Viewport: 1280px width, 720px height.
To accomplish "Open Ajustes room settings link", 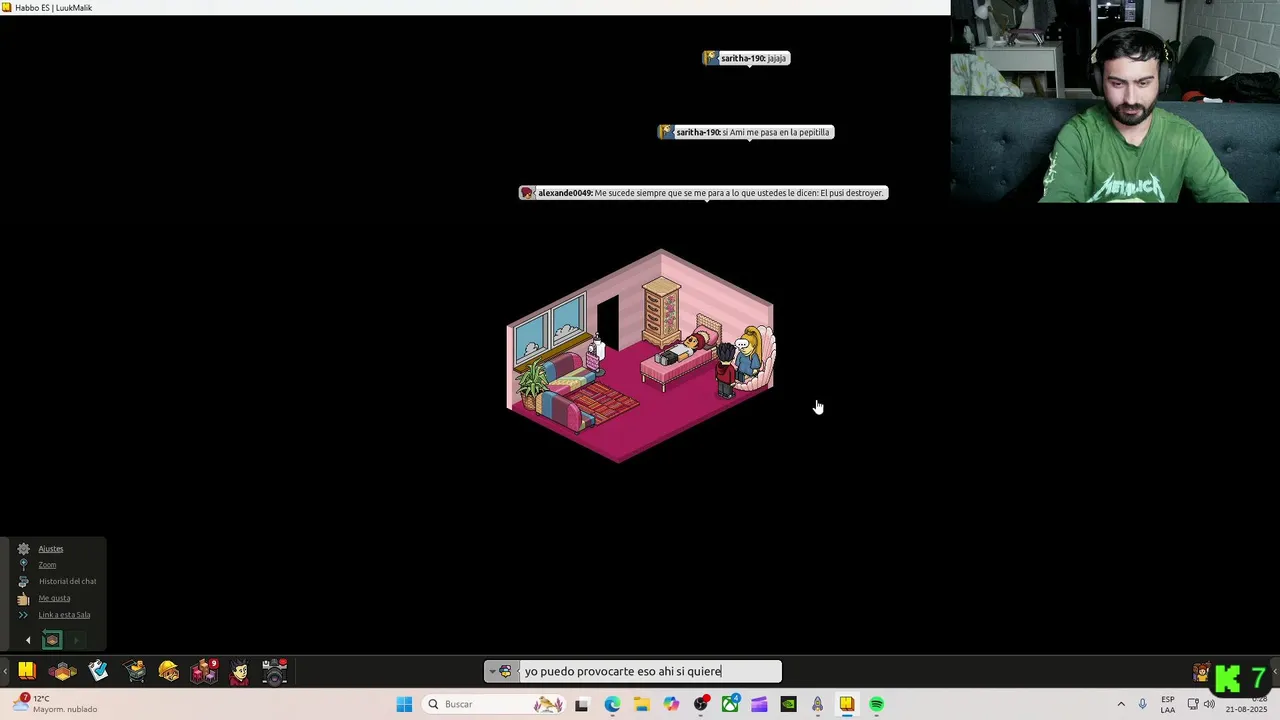I will click(51, 548).
